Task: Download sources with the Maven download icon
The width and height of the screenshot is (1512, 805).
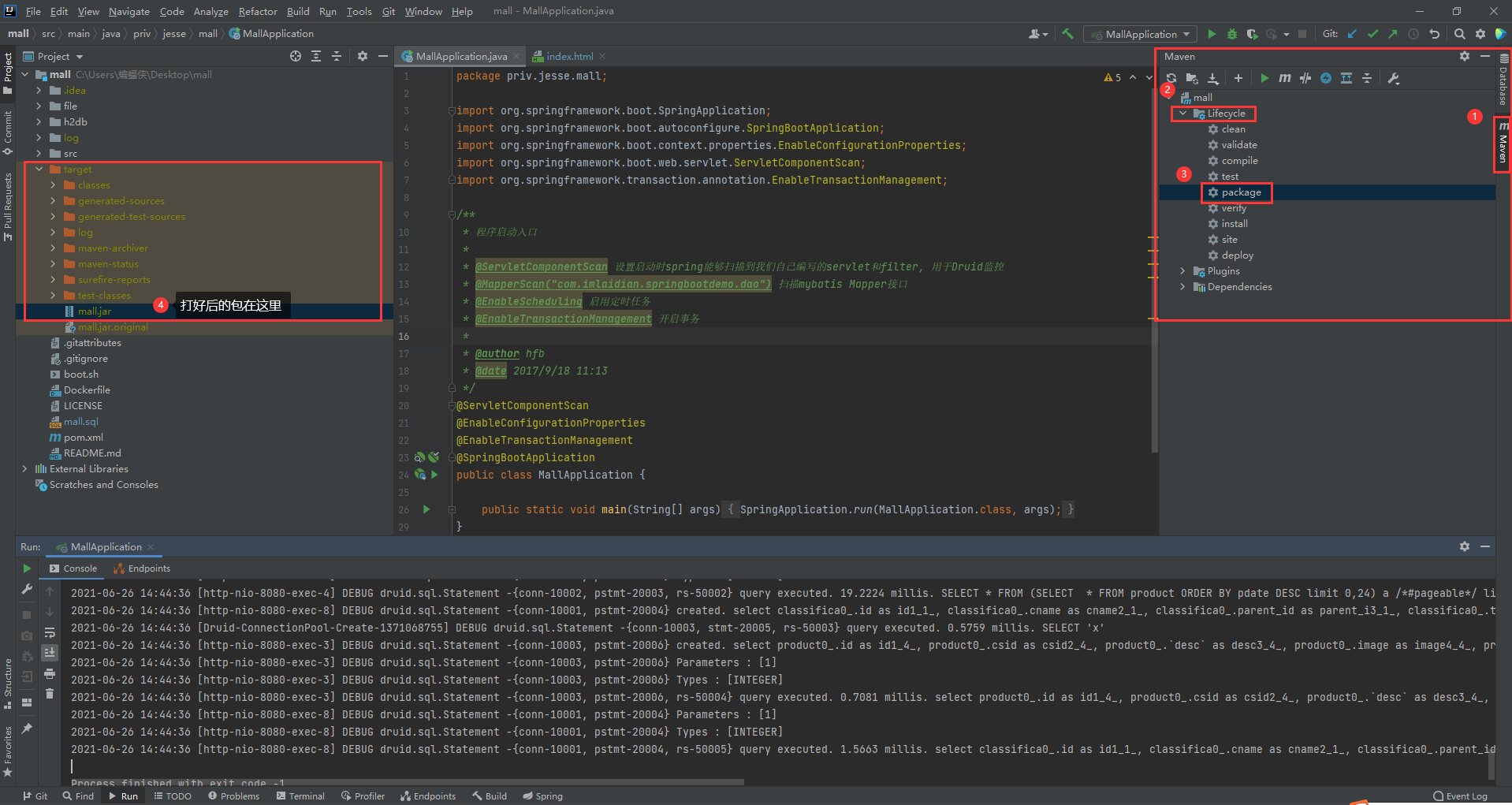Action: [1213, 78]
